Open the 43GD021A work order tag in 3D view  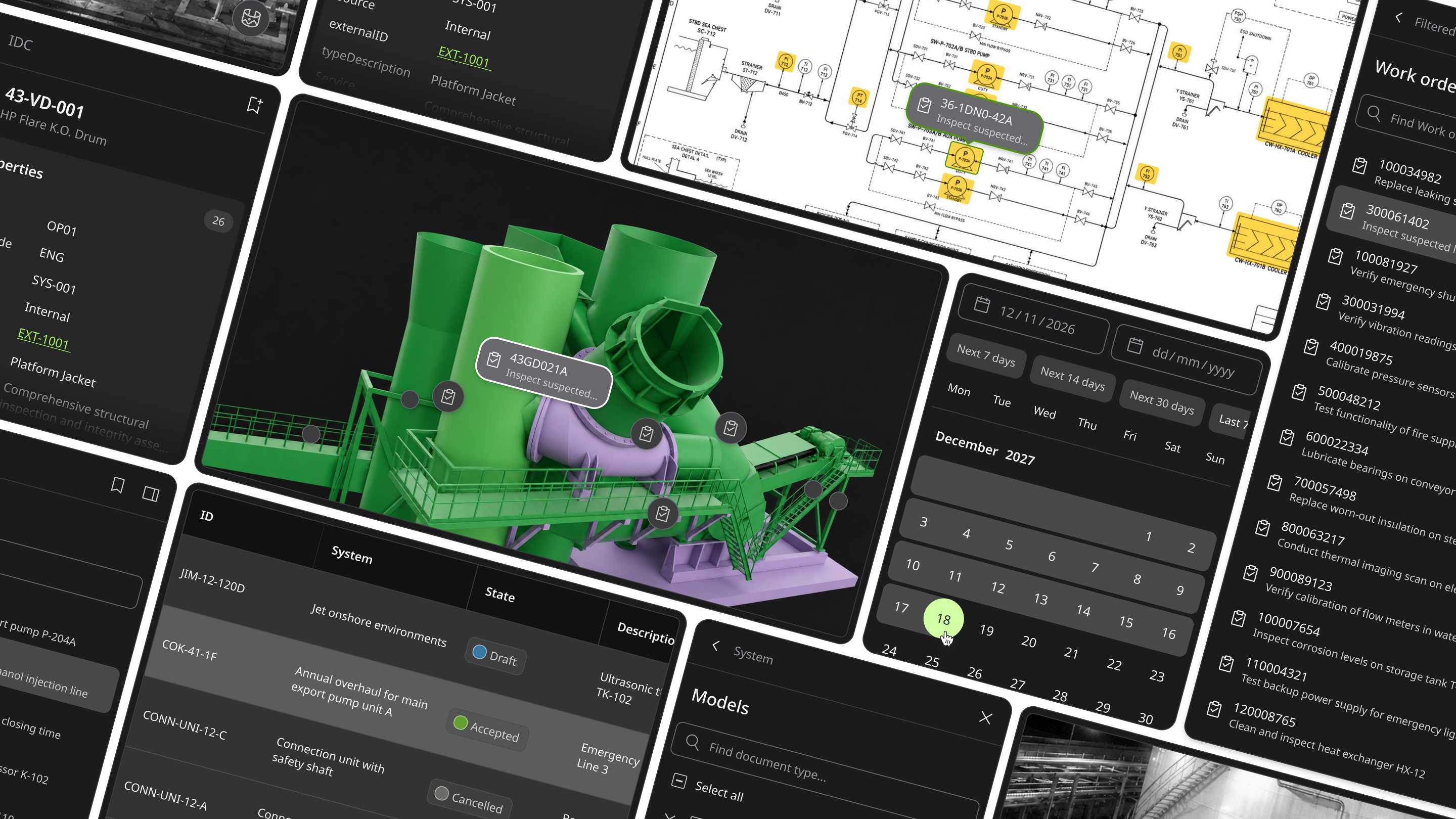tap(544, 373)
